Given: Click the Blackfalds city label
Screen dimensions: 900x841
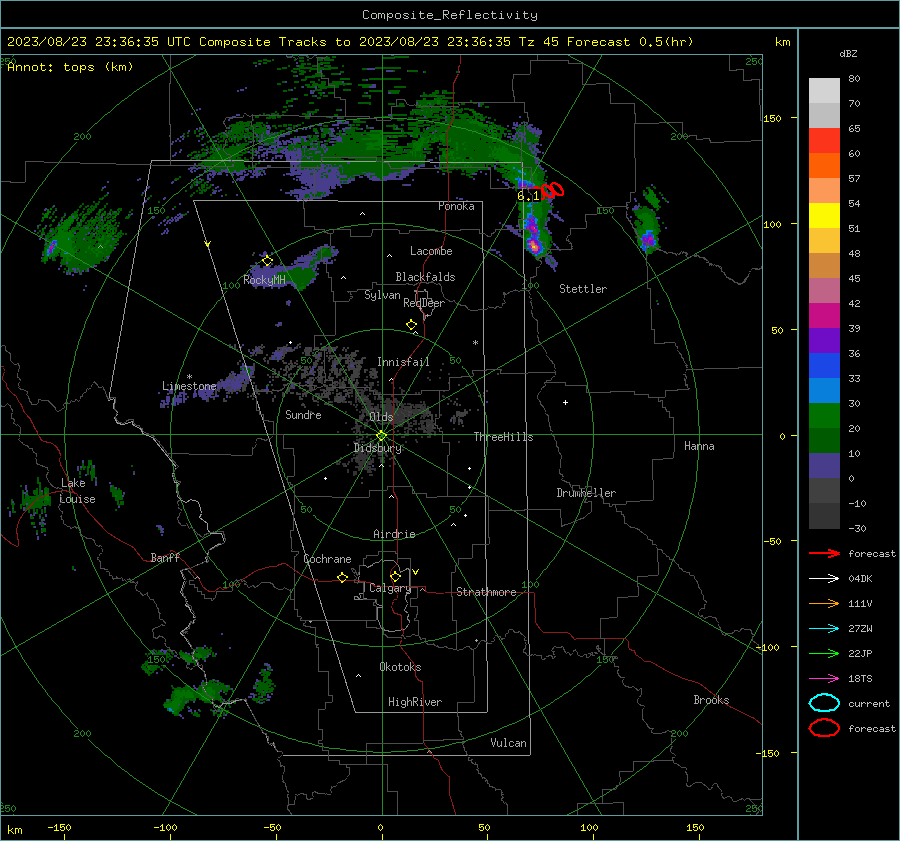Looking at the screenshot, I should point(425,277).
